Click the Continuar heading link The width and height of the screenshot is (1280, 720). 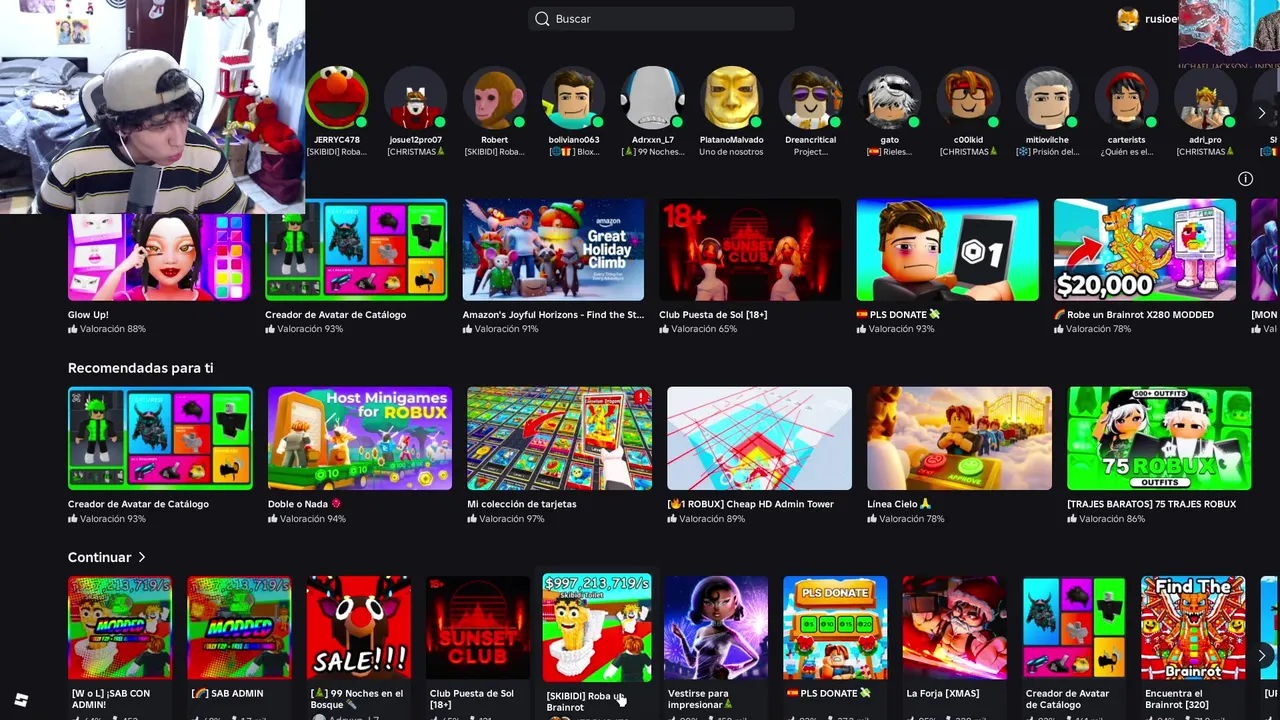point(99,557)
